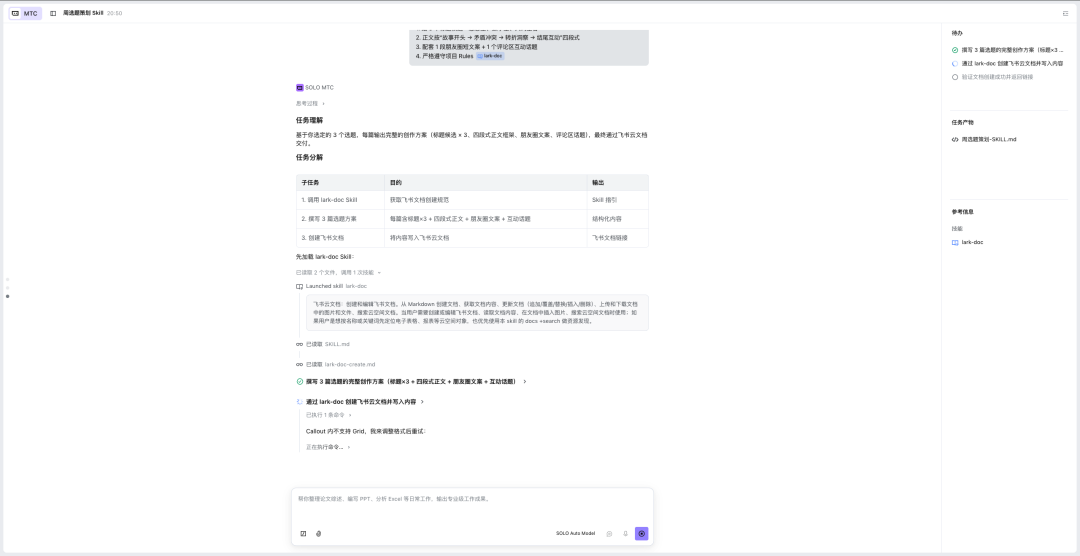This screenshot has height=556, width=1080.
Task: Click the purple stop generation button
Action: pos(641,533)
